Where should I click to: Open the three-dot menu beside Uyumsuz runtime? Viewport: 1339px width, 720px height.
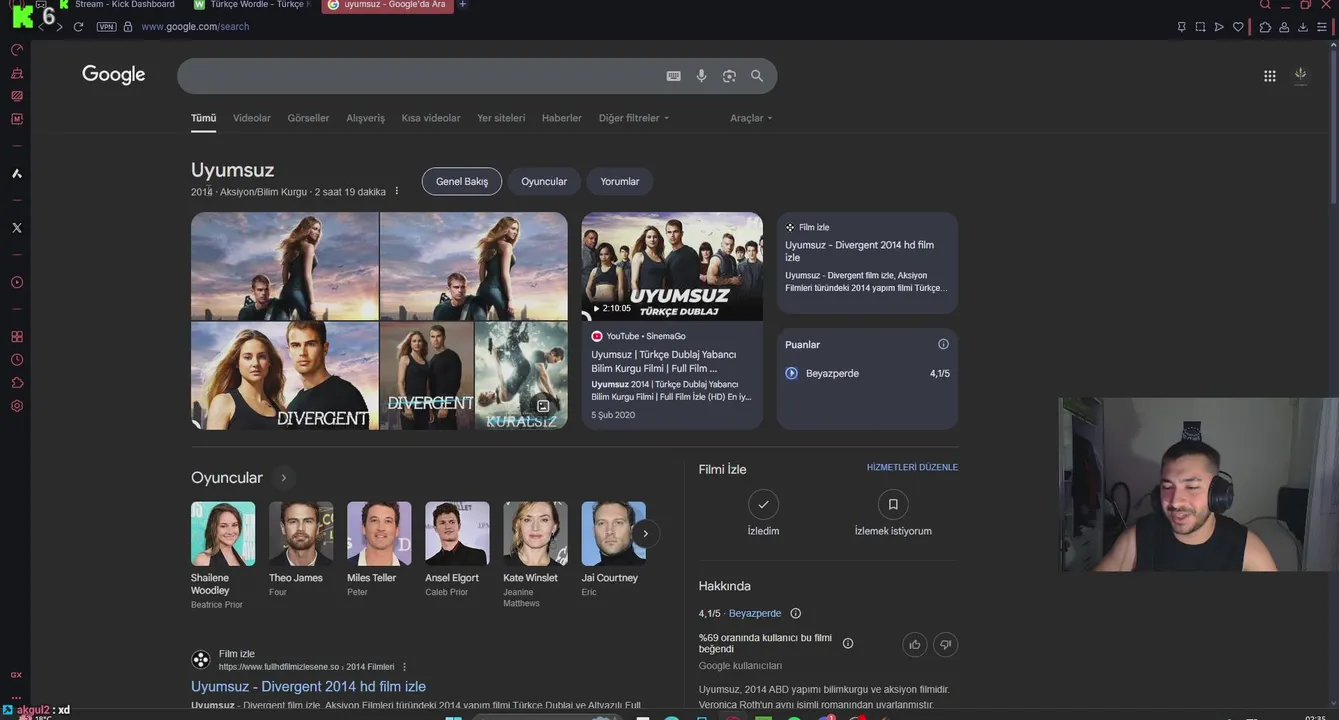tap(397, 191)
